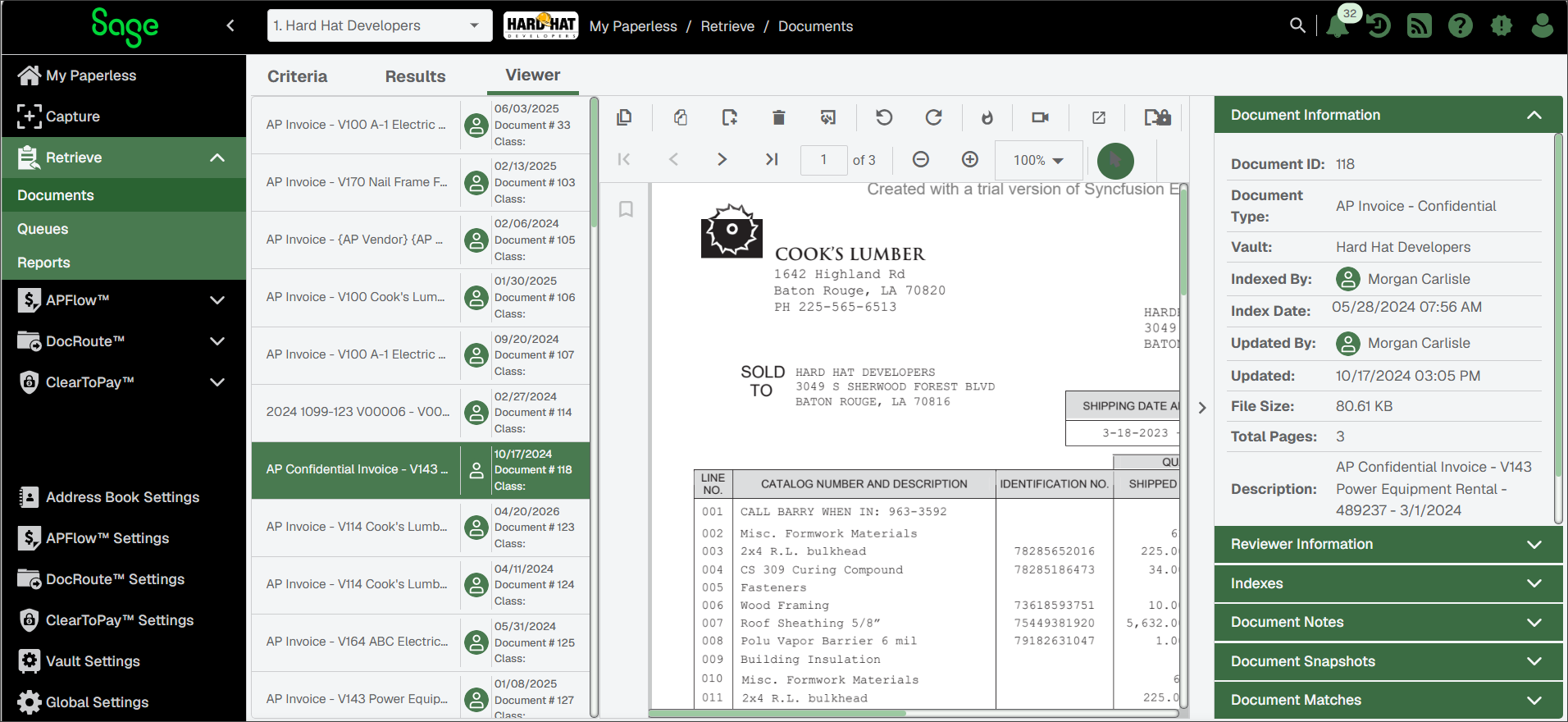Image resolution: width=1568 pixels, height=722 pixels.
Task: Click the Retrieve breadcrumb link
Action: [x=727, y=26]
